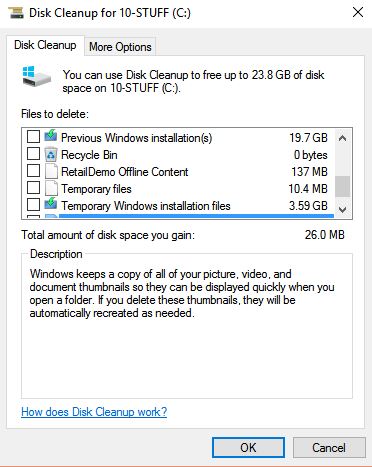372x467 pixels.
Task: Click the Temporary files page icon
Action: 51,188
